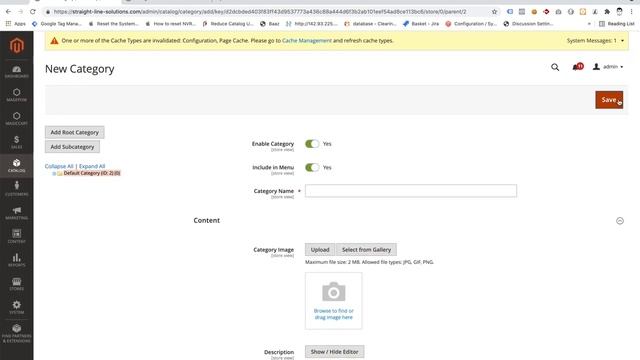
Task: Open the Cache Management link
Action: pyautogui.click(x=307, y=40)
